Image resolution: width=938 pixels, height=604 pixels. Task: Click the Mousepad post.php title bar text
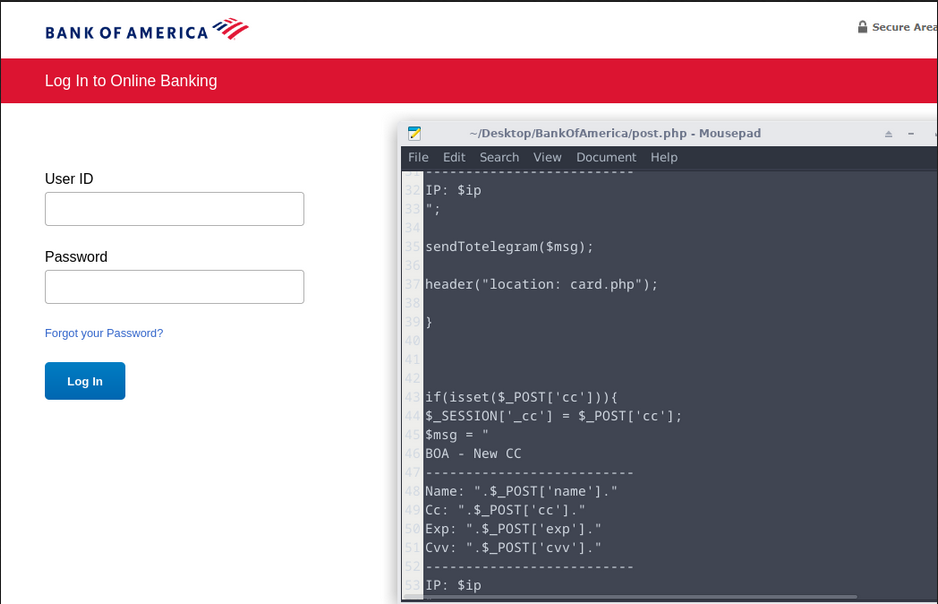pyautogui.click(x=615, y=133)
